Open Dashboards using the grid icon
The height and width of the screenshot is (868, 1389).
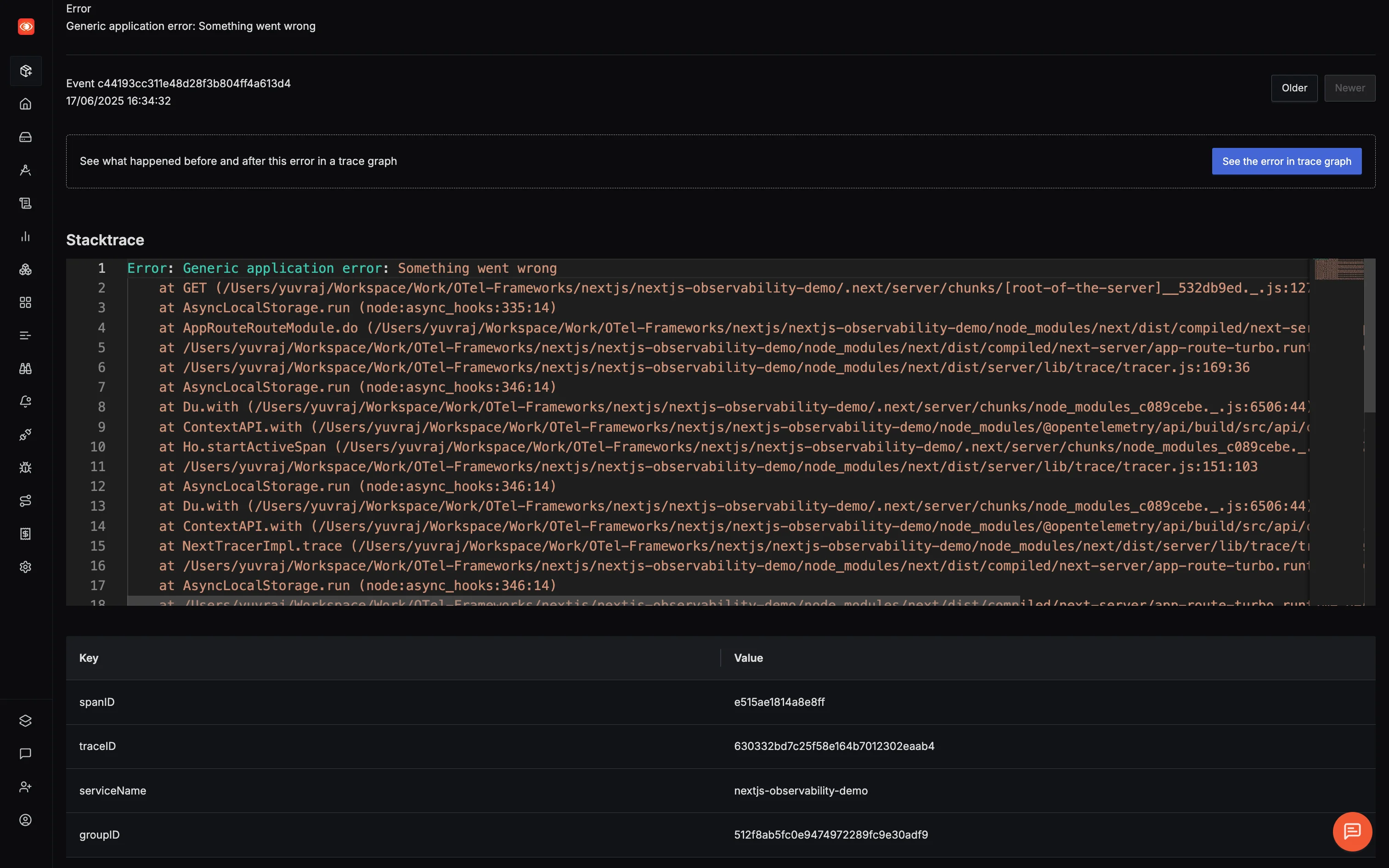26,303
